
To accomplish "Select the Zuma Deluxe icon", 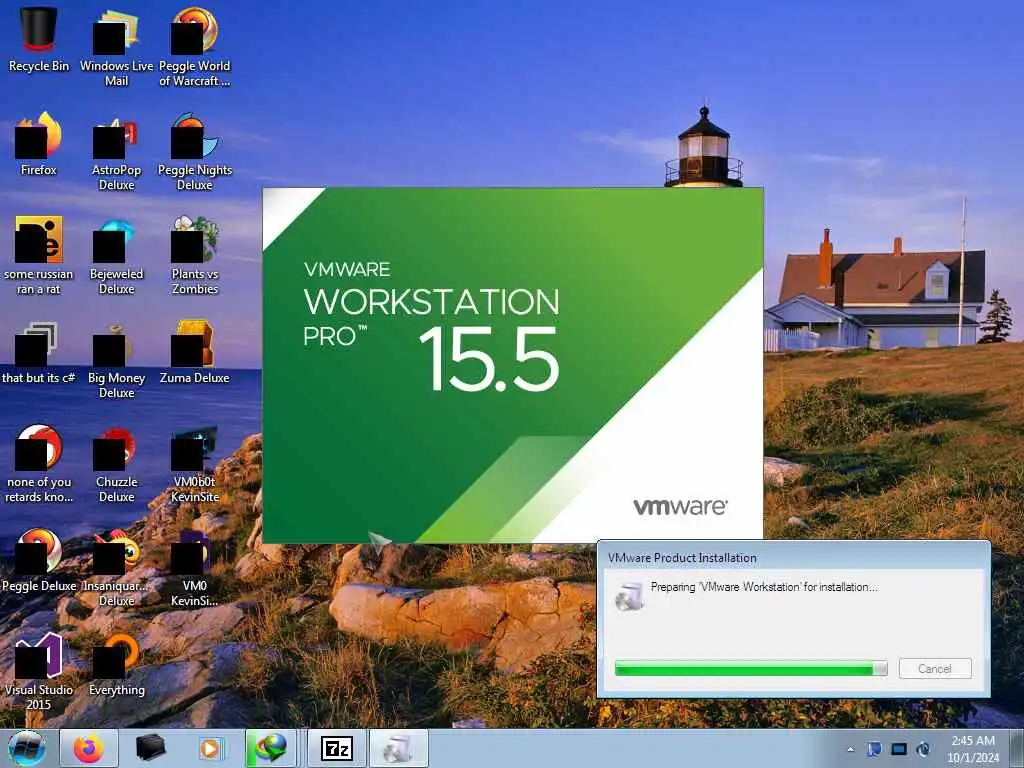I will [195, 352].
